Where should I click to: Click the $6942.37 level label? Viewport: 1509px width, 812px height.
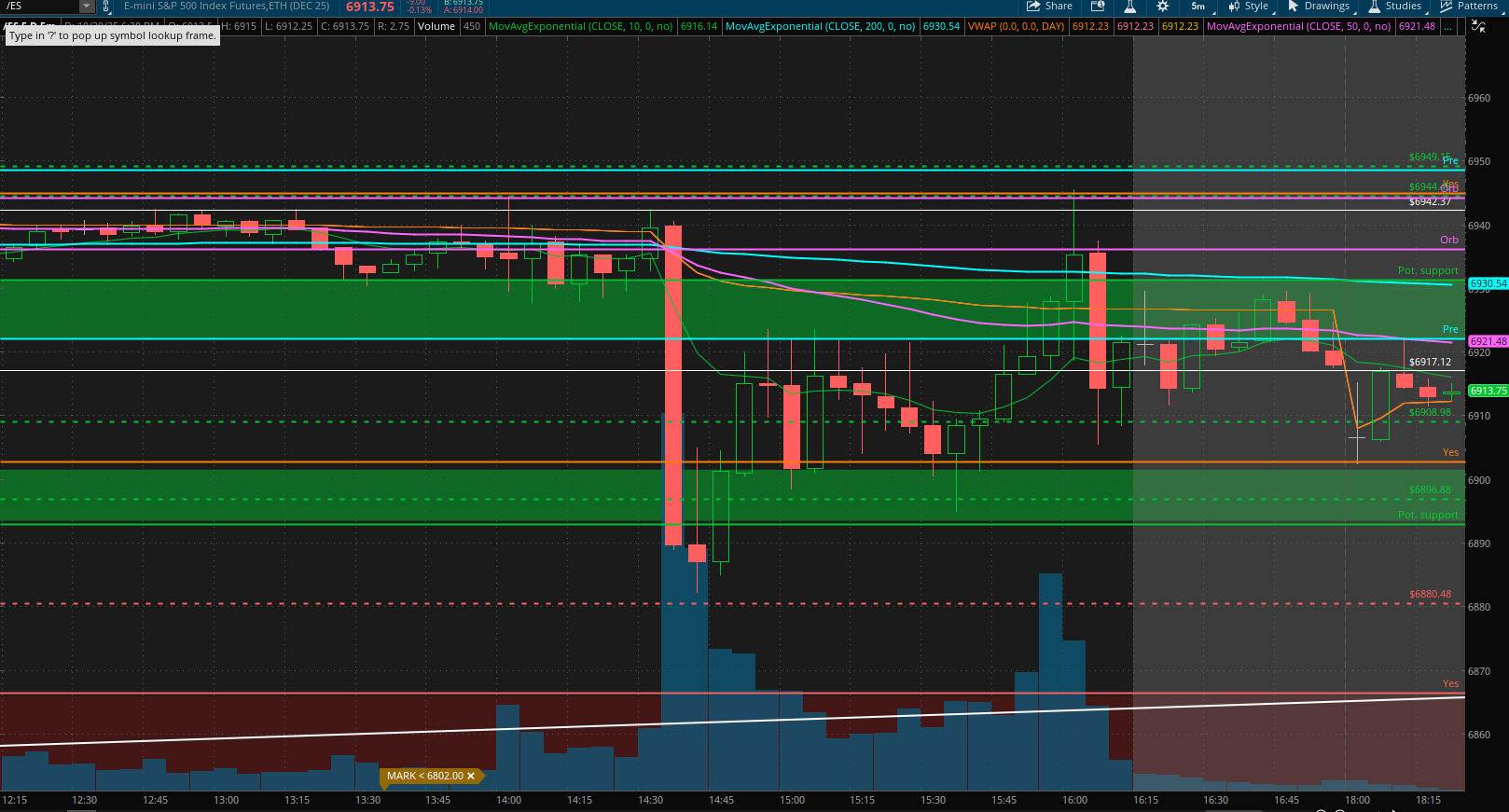[x=1430, y=201]
